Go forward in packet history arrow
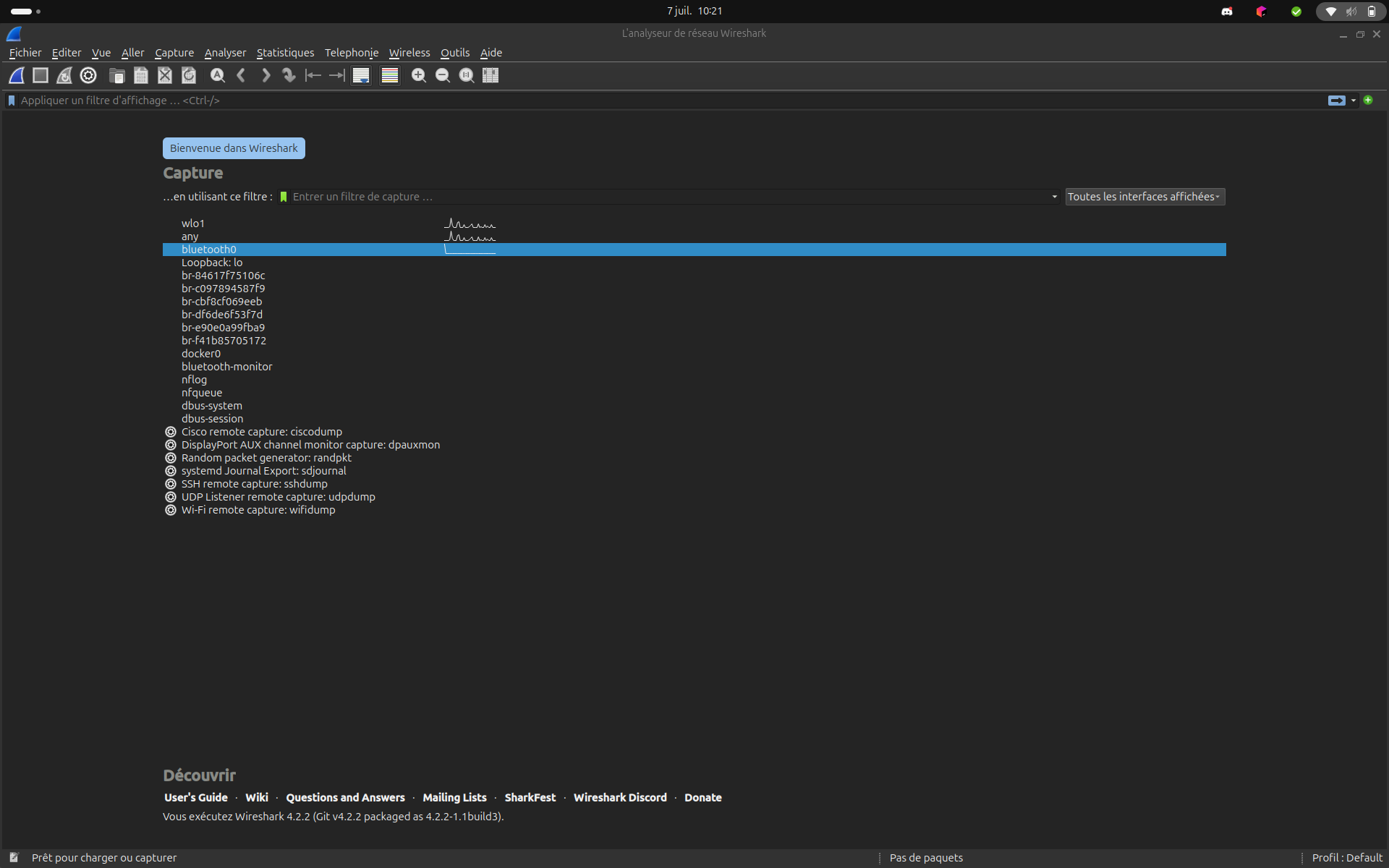 pyautogui.click(x=266, y=75)
